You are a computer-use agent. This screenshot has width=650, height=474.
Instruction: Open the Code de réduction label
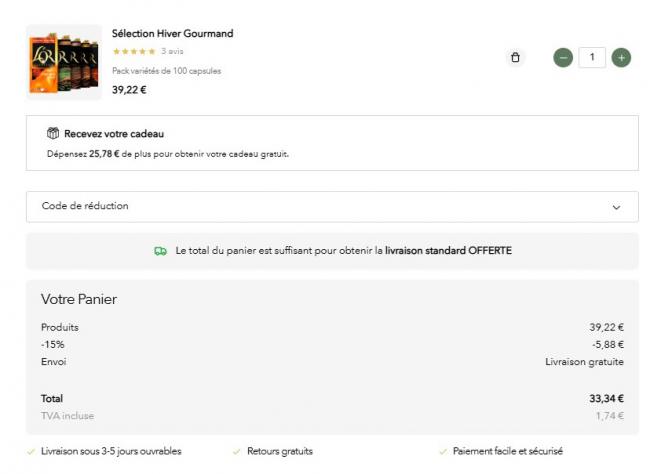85,206
